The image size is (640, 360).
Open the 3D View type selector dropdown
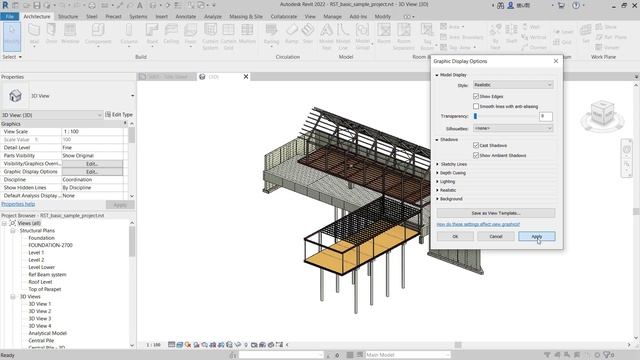(x=132, y=96)
